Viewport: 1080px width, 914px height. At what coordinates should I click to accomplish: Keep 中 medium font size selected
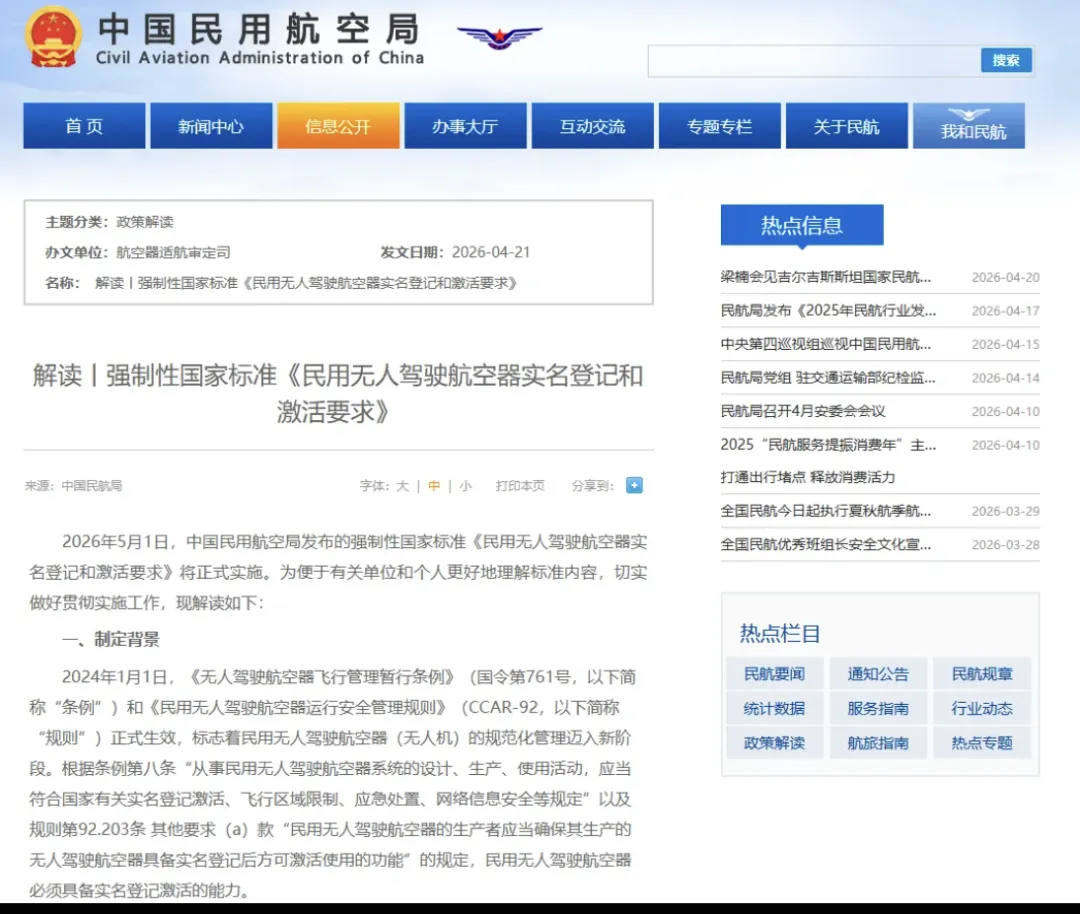coord(432,485)
